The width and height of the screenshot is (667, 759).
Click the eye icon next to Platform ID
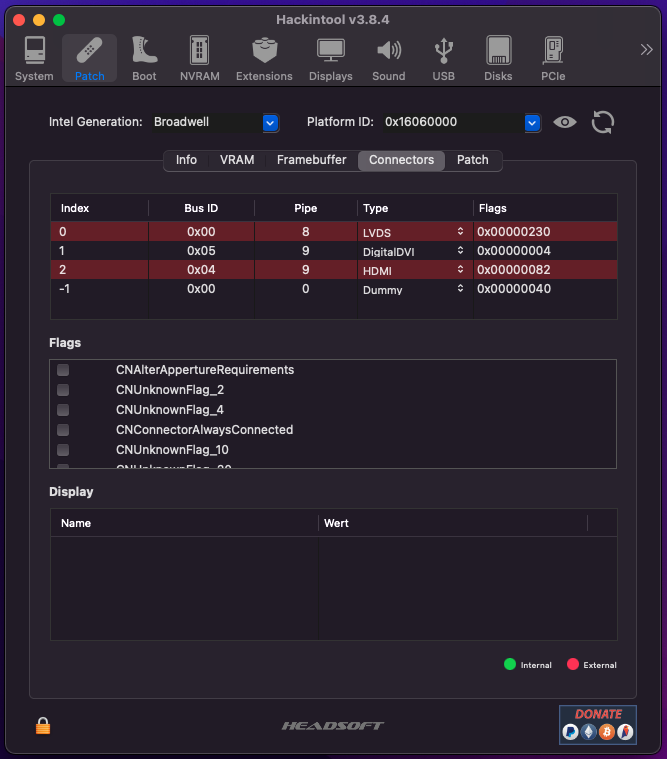click(x=564, y=122)
